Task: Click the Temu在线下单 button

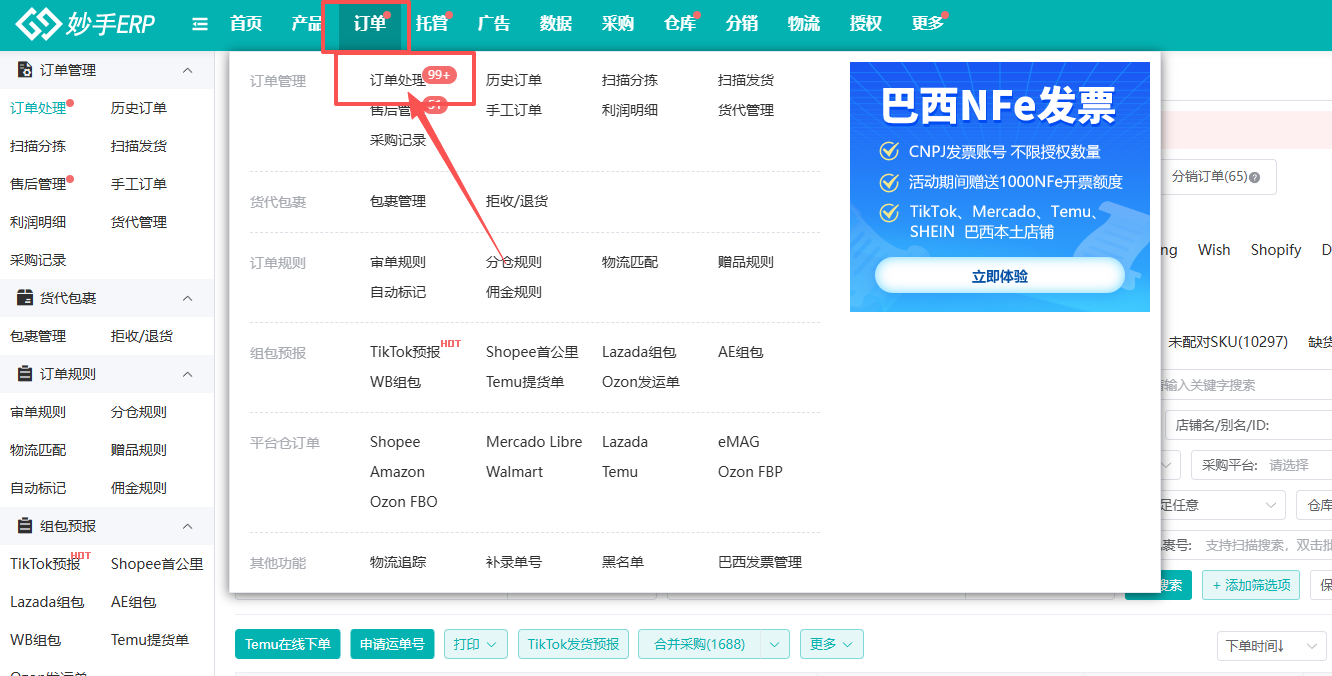Action: (288, 644)
